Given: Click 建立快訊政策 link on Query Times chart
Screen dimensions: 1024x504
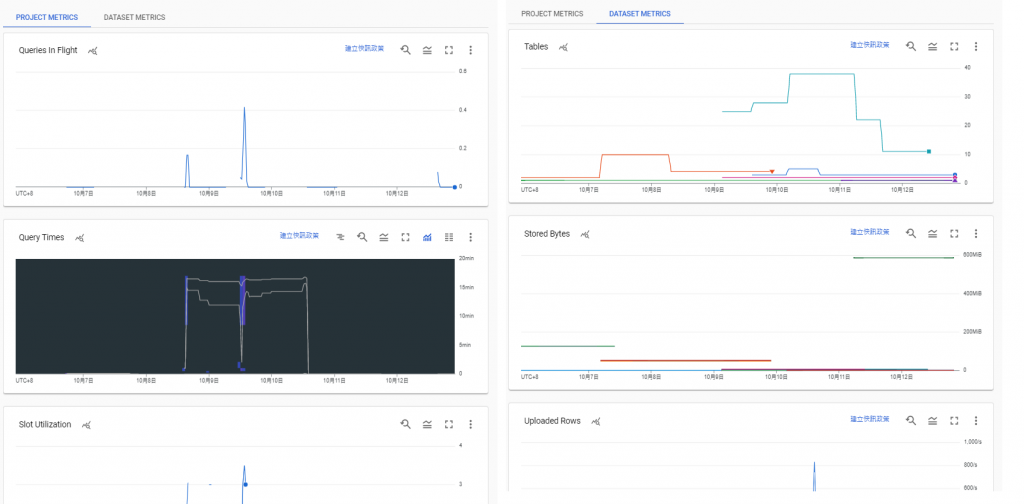Looking at the screenshot, I should (300, 236).
